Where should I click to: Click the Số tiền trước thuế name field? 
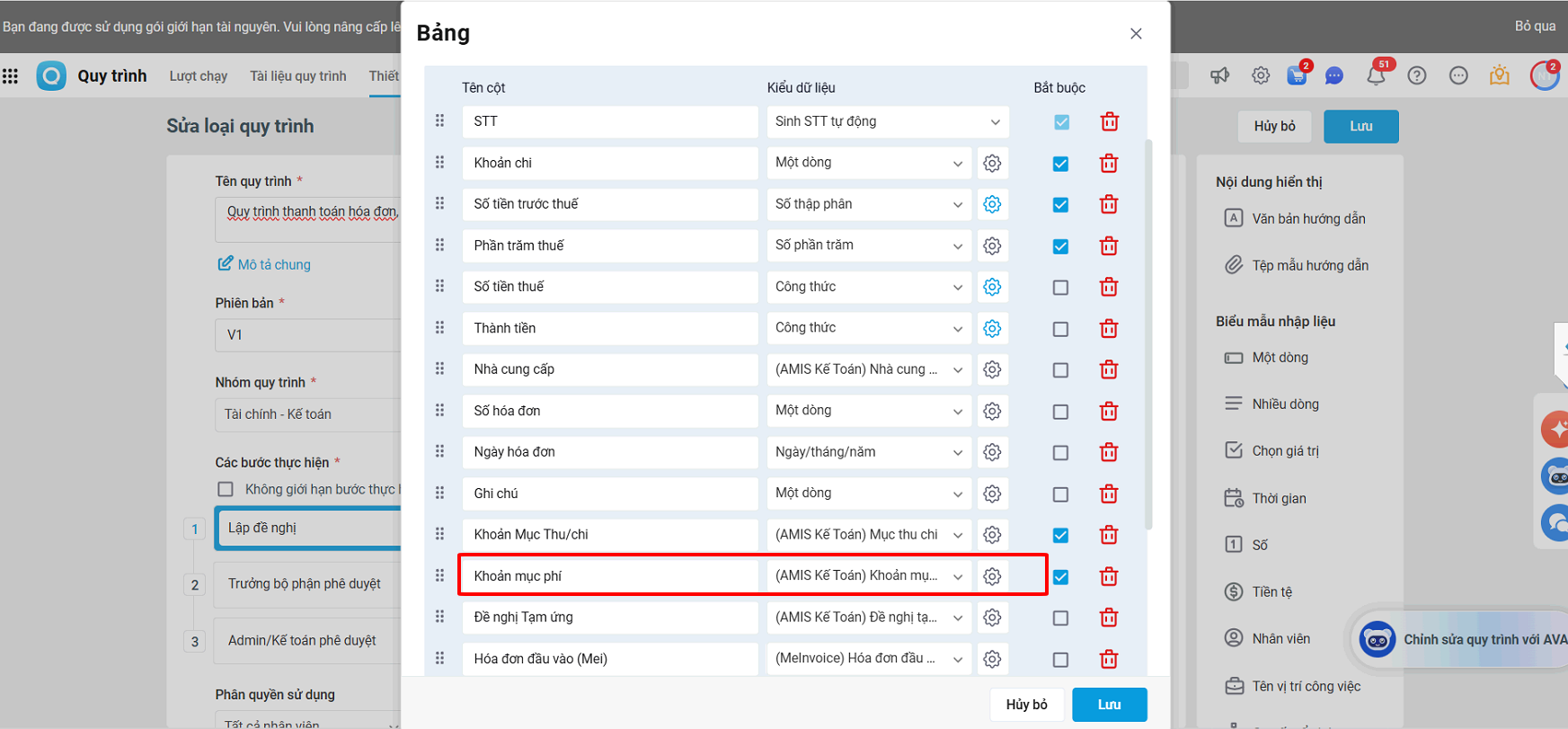tap(609, 204)
